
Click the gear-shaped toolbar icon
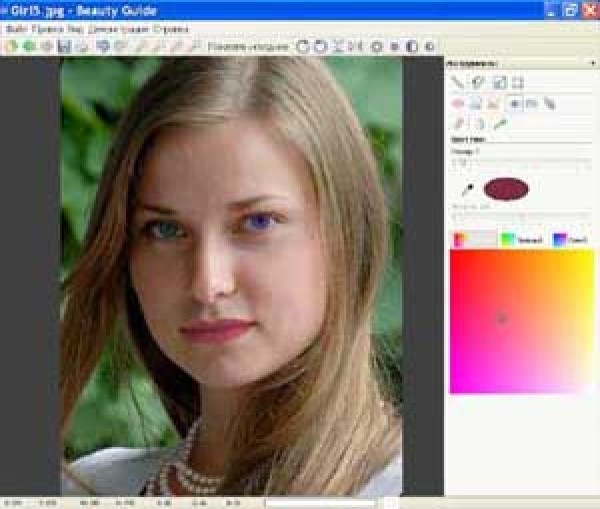(377, 47)
